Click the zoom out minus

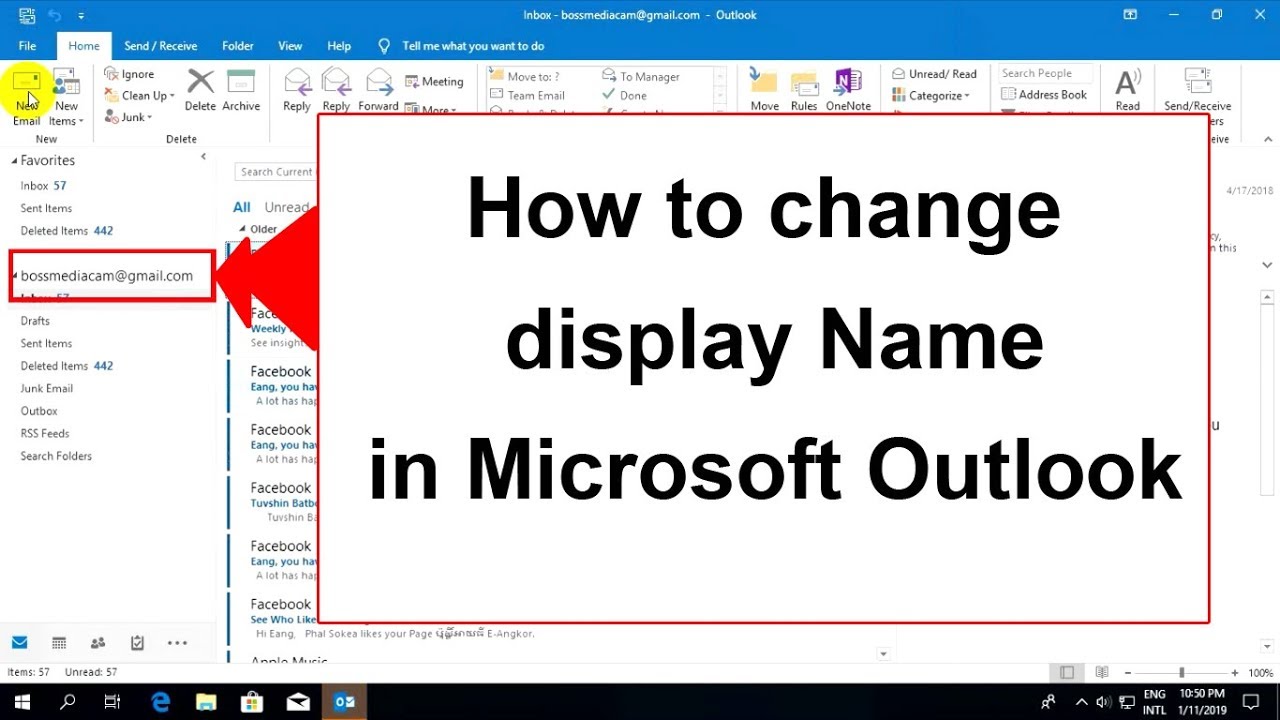click(1127, 673)
